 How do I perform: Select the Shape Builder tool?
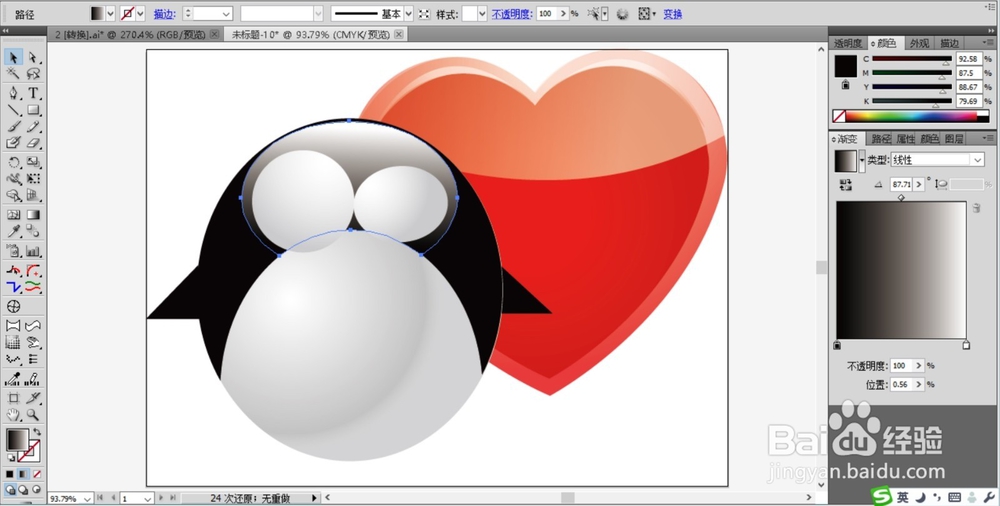click(x=13, y=196)
